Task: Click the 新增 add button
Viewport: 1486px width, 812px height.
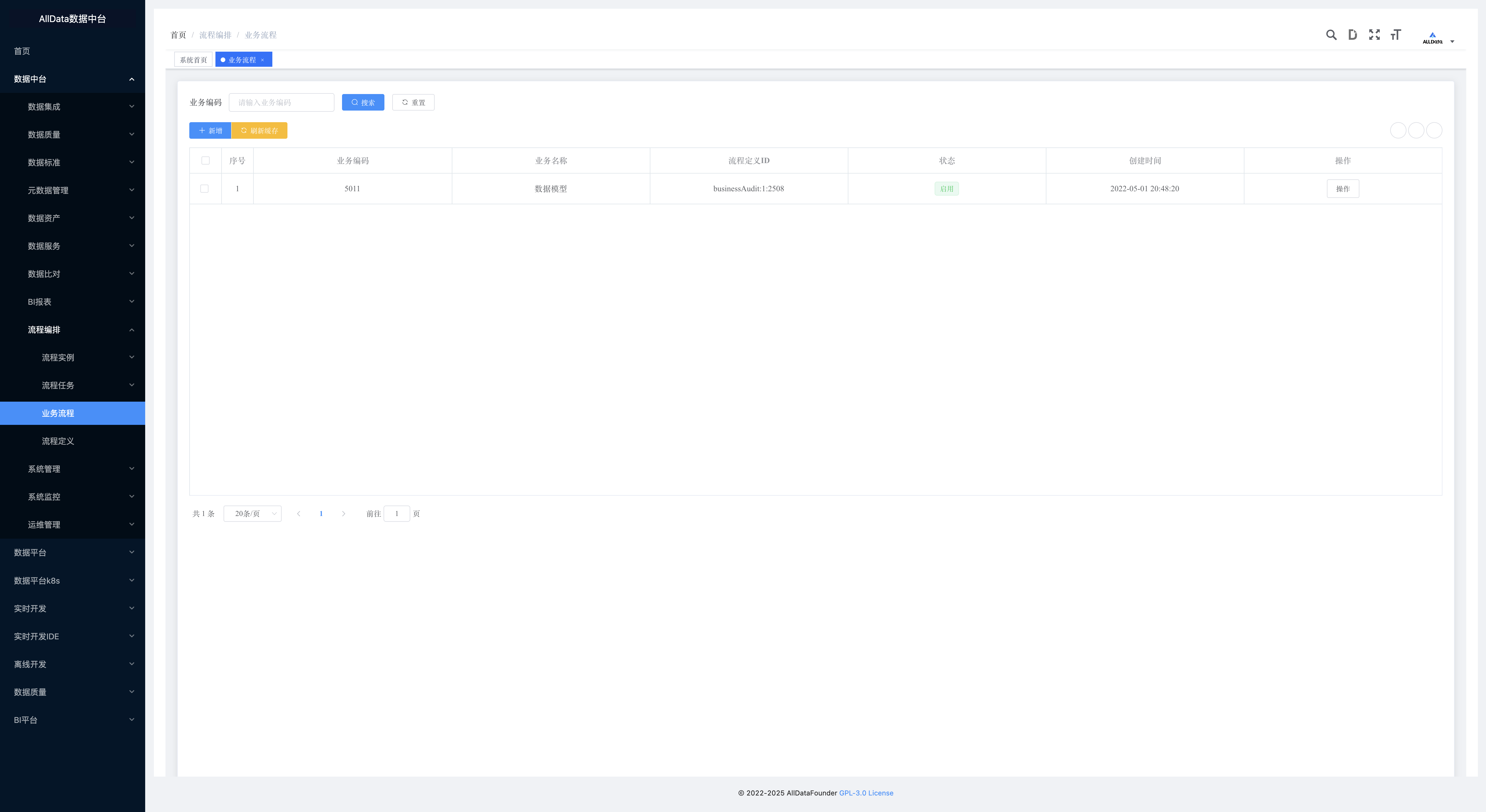Action: point(210,130)
